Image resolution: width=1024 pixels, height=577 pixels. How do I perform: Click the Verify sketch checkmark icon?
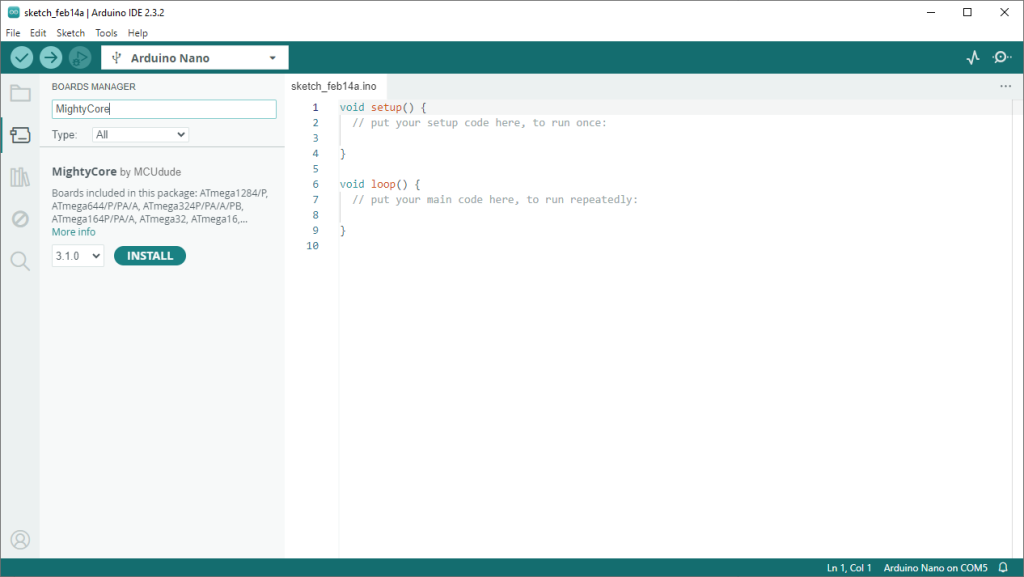pyautogui.click(x=21, y=58)
